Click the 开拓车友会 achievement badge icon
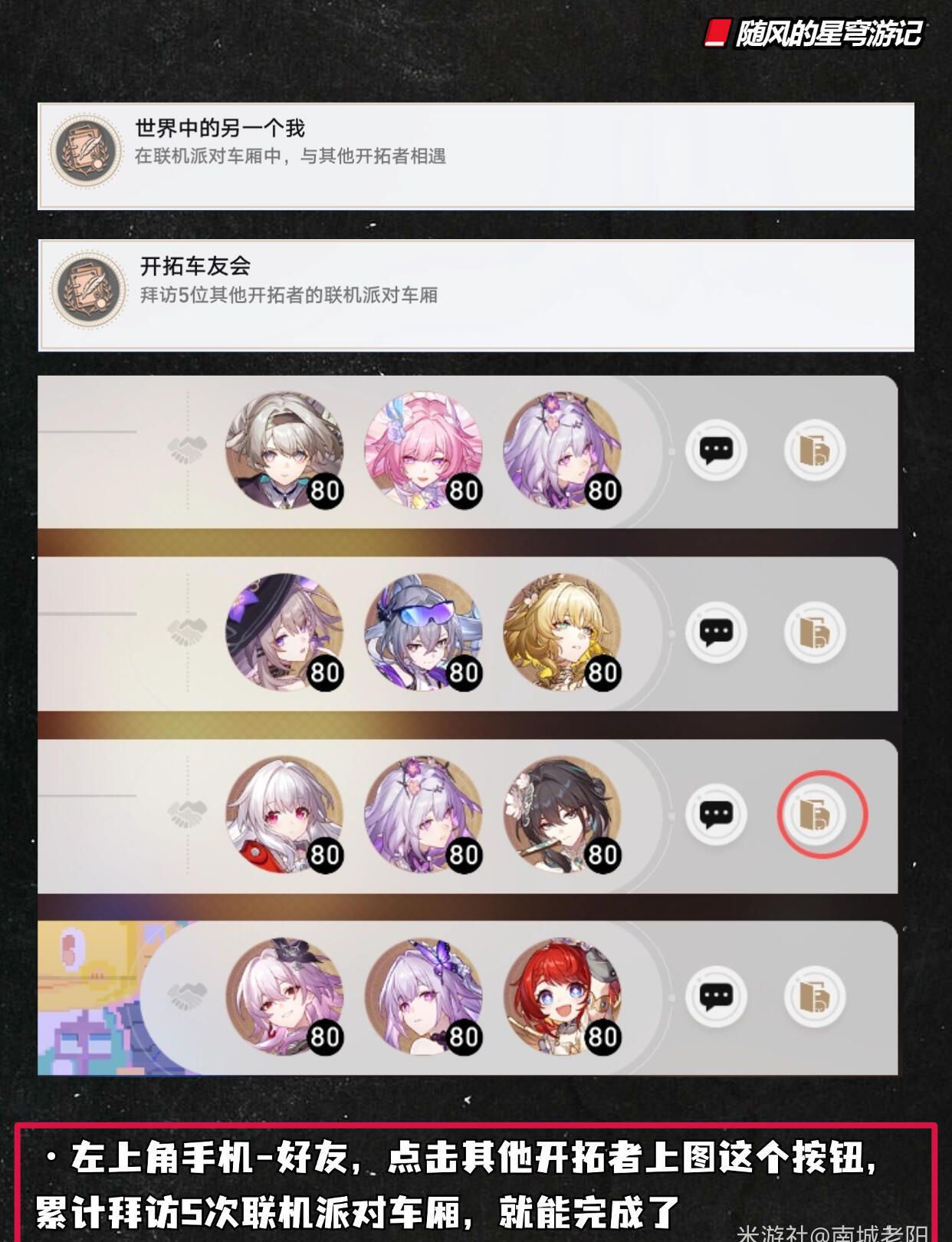This screenshot has width=952, height=1242. (x=89, y=289)
